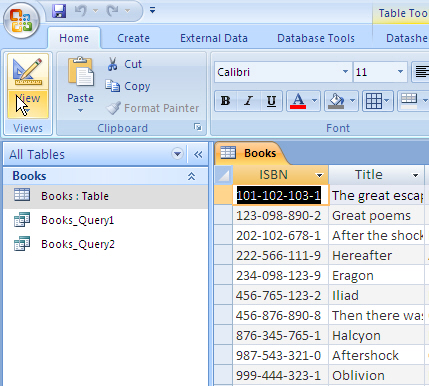Open the Create ribbon tab

point(133,38)
